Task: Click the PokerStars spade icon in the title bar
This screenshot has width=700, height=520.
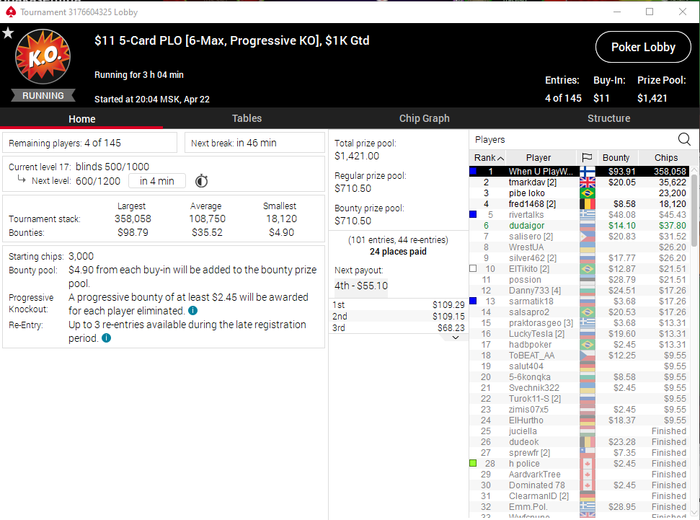Action: (11, 12)
